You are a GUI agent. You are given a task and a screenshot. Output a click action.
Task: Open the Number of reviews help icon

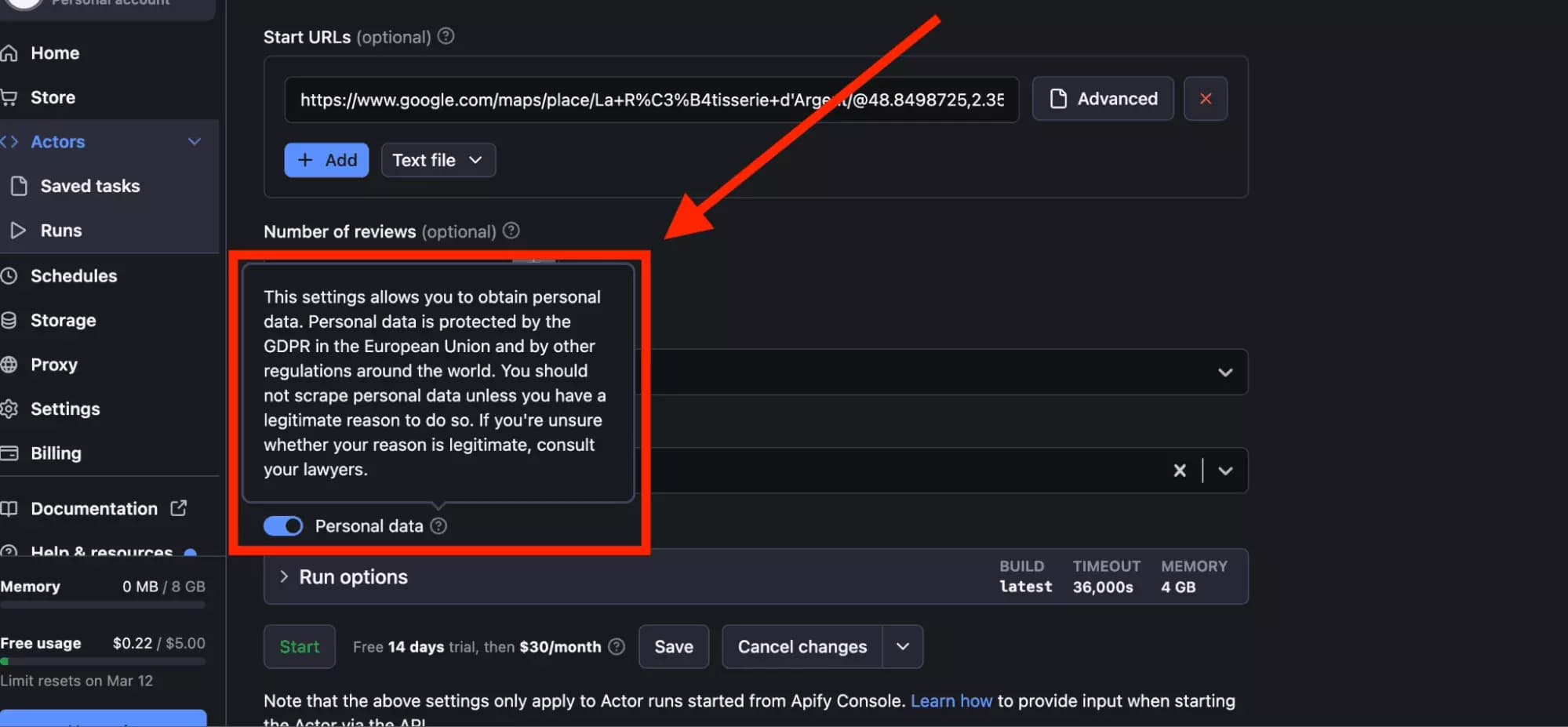[x=510, y=231]
